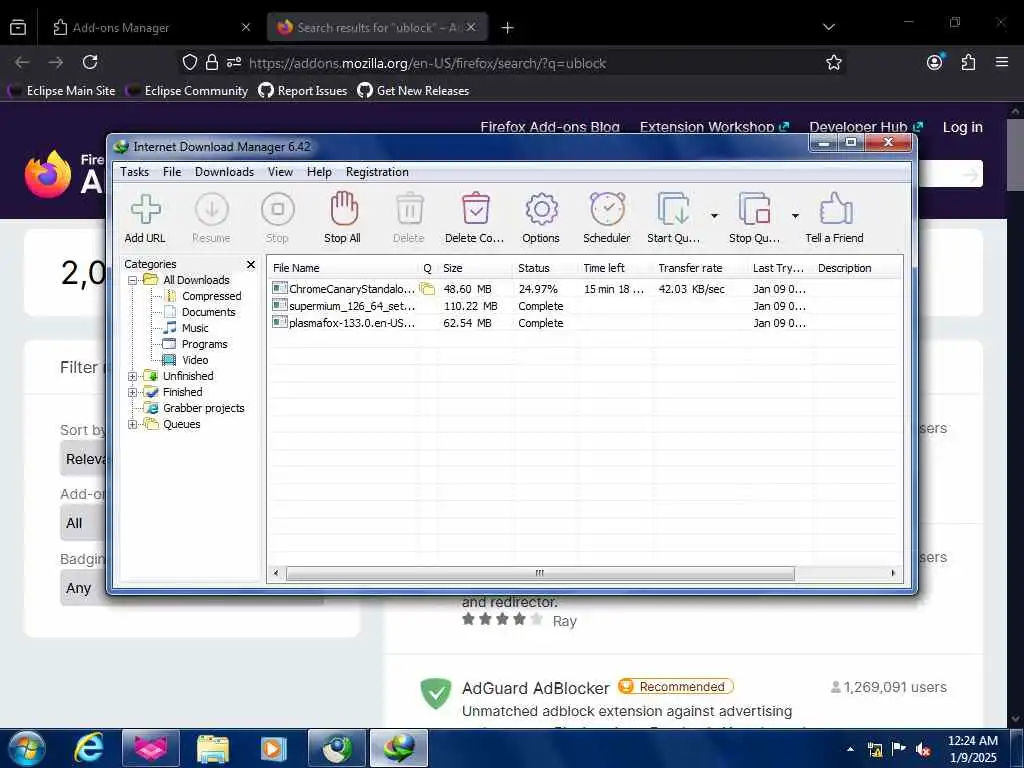Open the View menu in IDM
This screenshot has height=768, width=1024.
tap(280, 172)
